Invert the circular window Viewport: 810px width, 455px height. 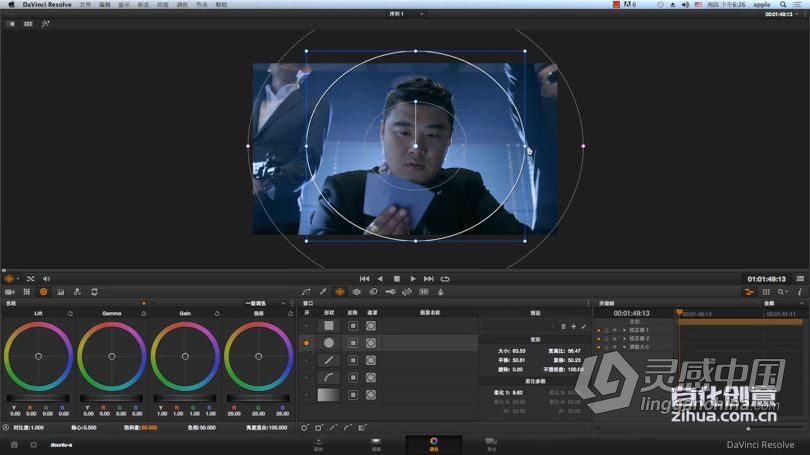coord(353,343)
